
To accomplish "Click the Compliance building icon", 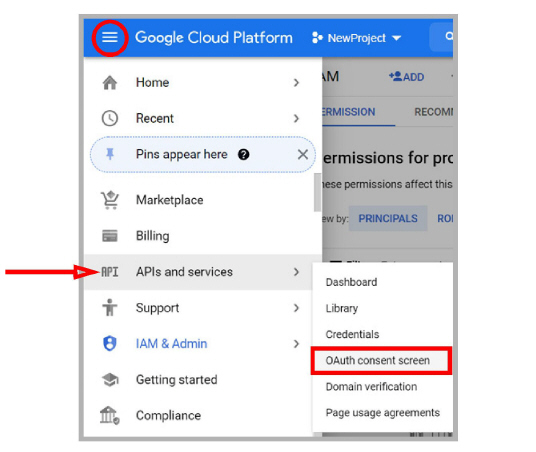I will (x=110, y=415).
